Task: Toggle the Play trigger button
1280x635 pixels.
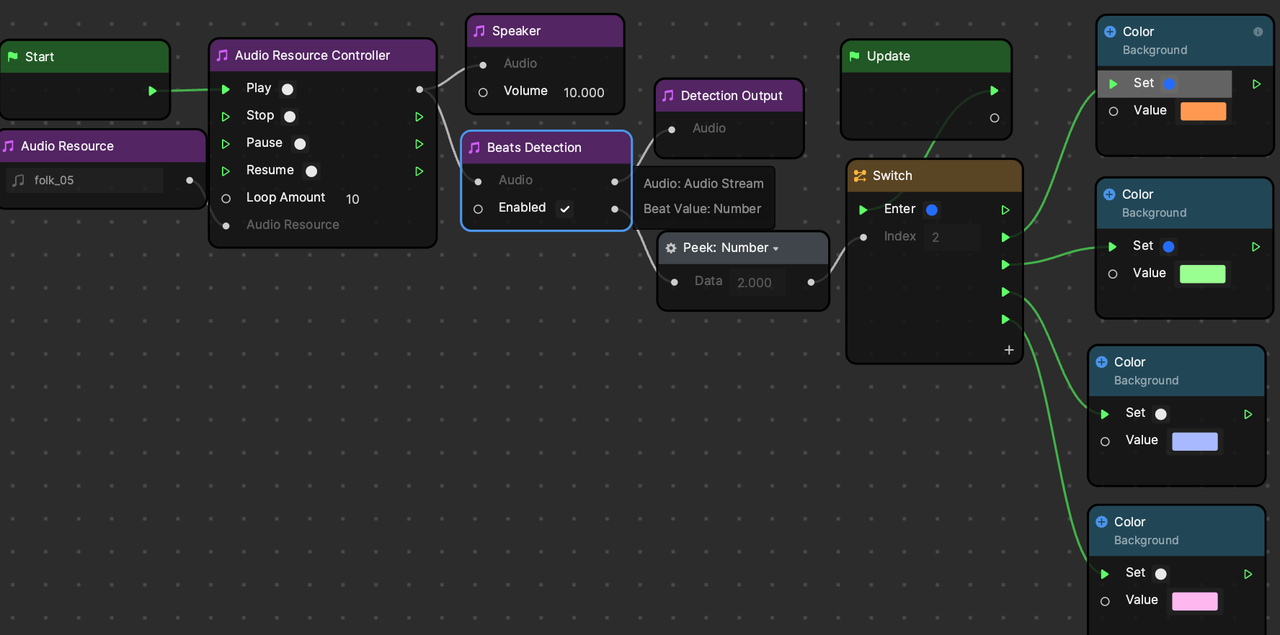Action: pos(287,89)
